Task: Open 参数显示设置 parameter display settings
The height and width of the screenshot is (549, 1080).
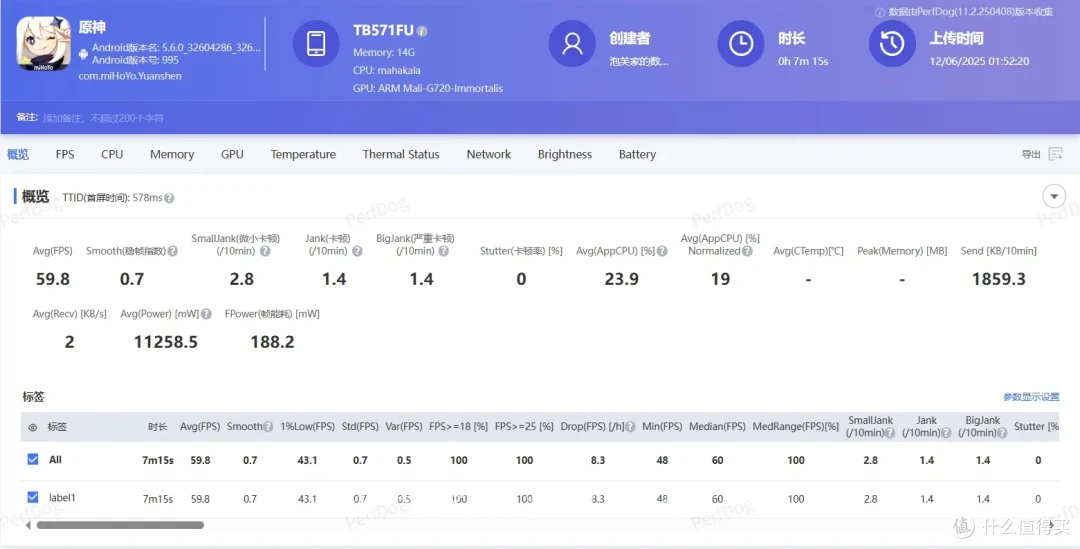Action: [x=1031, y=397]
